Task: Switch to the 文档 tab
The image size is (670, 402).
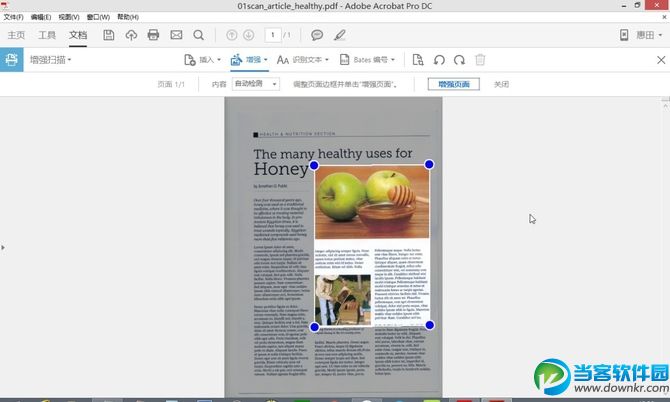Action: tap(78, 35)
